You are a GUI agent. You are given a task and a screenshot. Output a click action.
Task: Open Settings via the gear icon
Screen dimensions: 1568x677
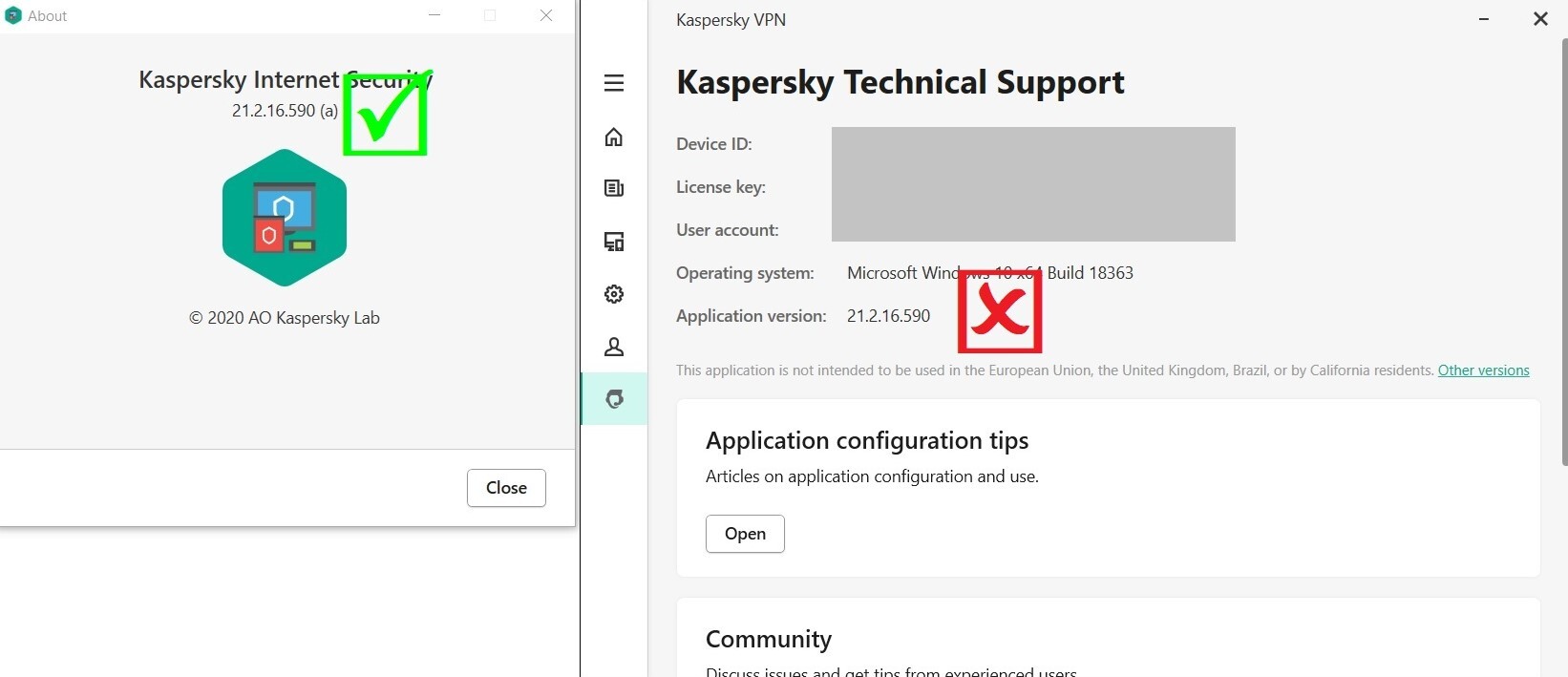coord(614,294)
